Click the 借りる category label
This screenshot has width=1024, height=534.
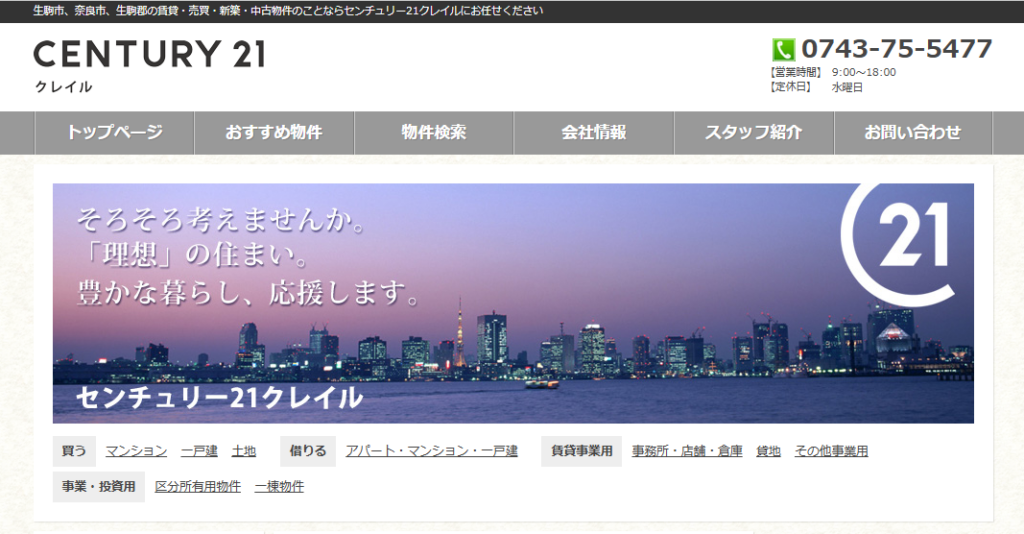pyautogui.click(x=308, y=451)
